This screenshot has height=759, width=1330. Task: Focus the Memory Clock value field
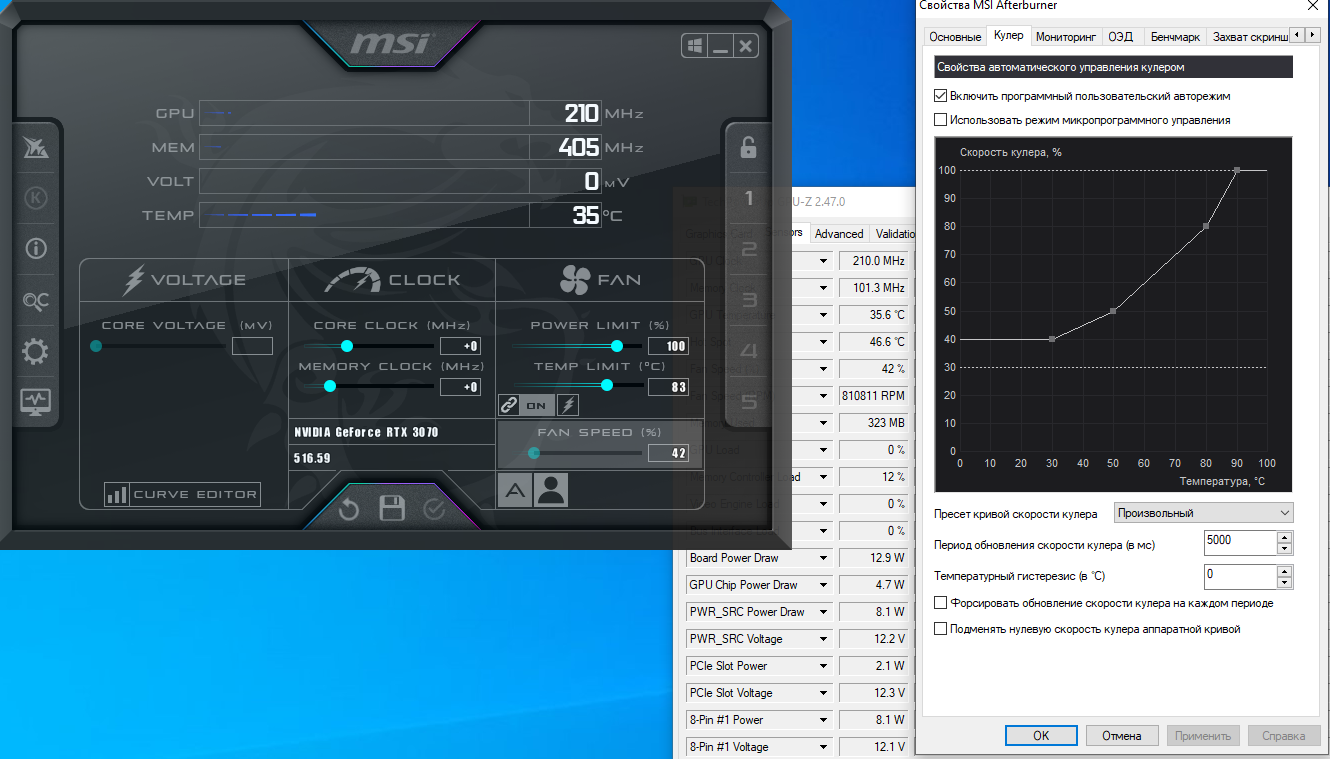pos(460,387)
